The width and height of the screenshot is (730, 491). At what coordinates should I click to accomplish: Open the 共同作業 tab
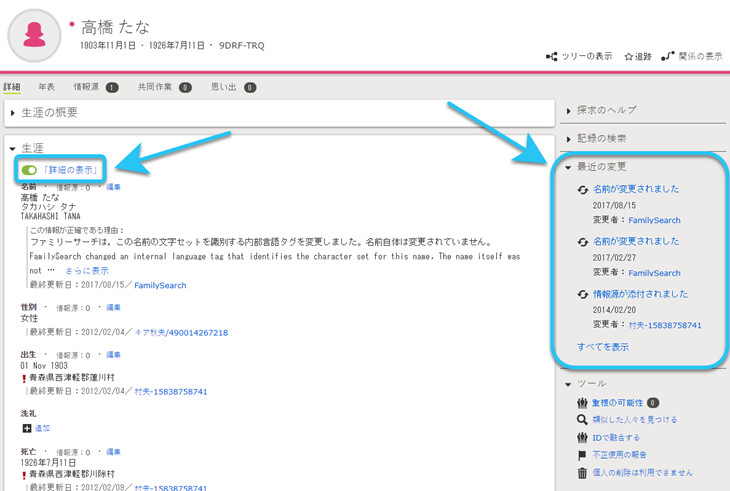tap(164, 87)
